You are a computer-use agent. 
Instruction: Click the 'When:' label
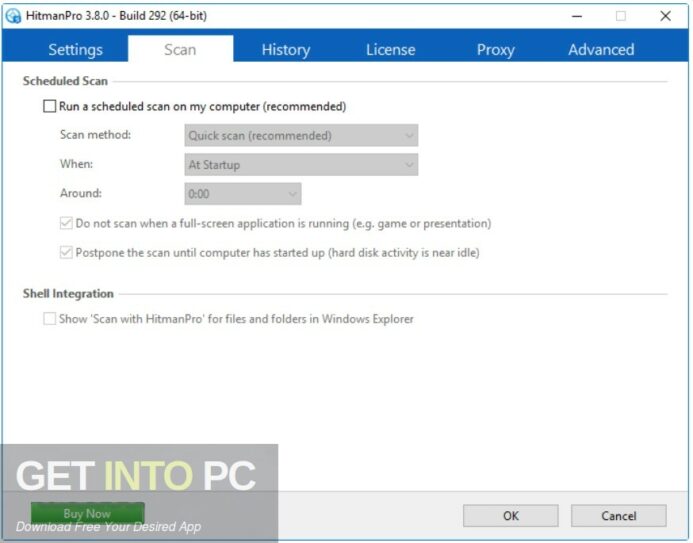(x=76, y=164)
